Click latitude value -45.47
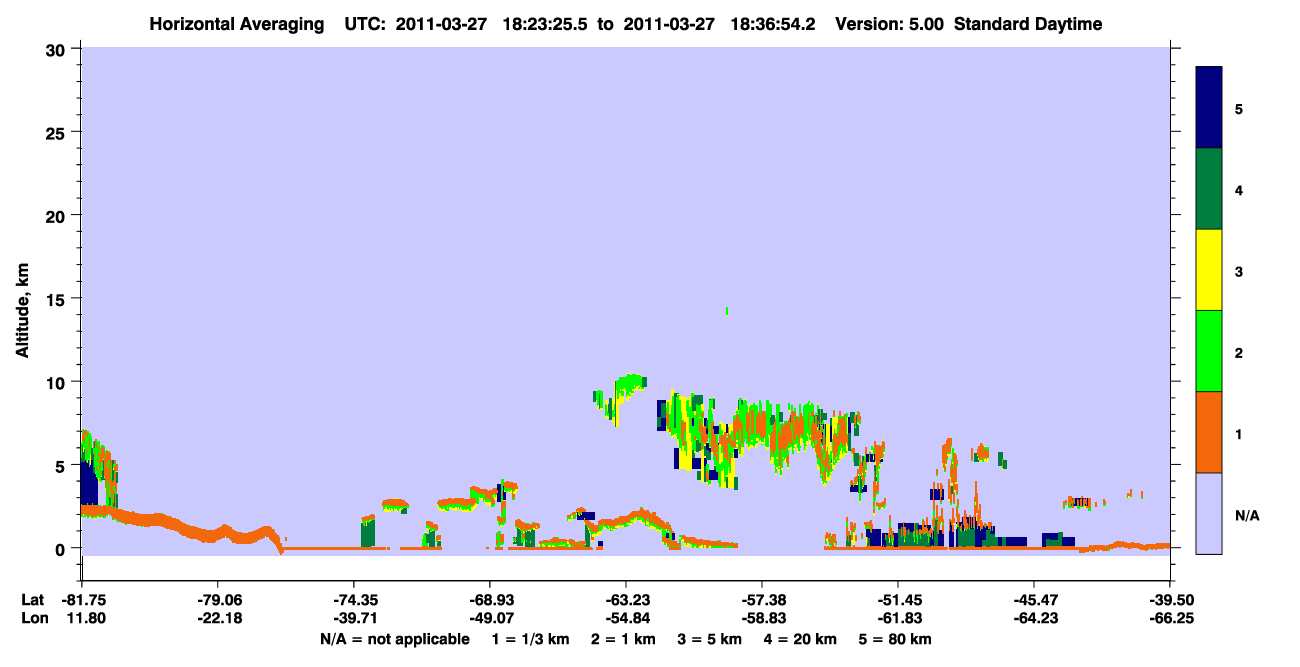This screenshot has width=1300, height=667. [1034, 600]
